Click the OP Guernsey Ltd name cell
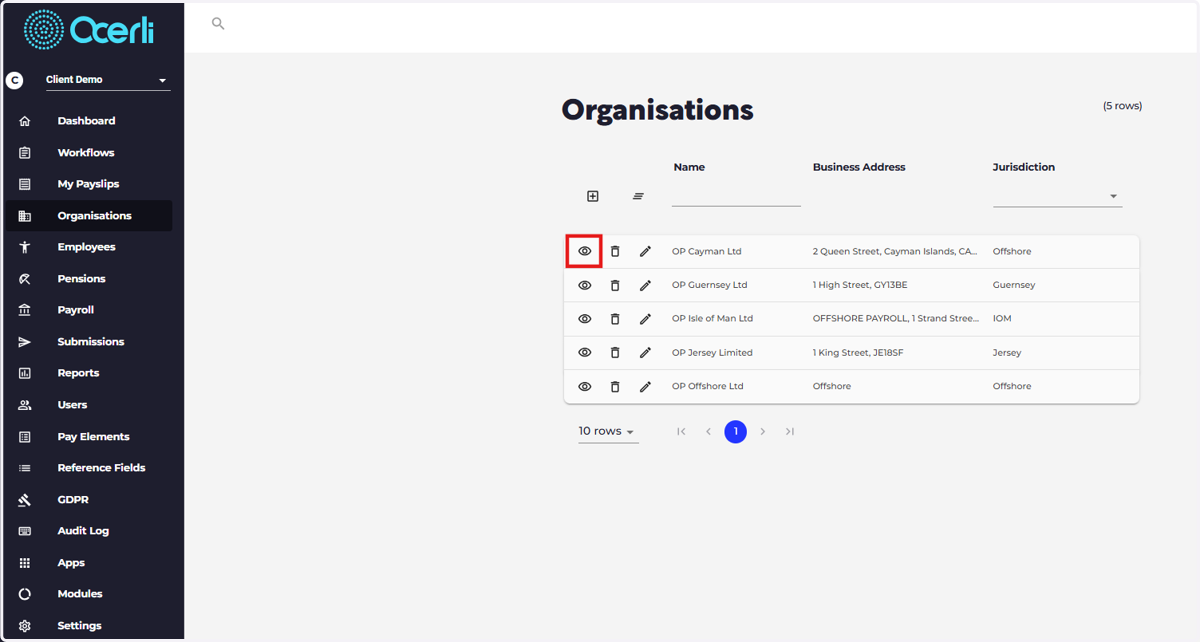The width and height of the screenshot is (1200, 642). pyautogui.click(x=709, y=285)
